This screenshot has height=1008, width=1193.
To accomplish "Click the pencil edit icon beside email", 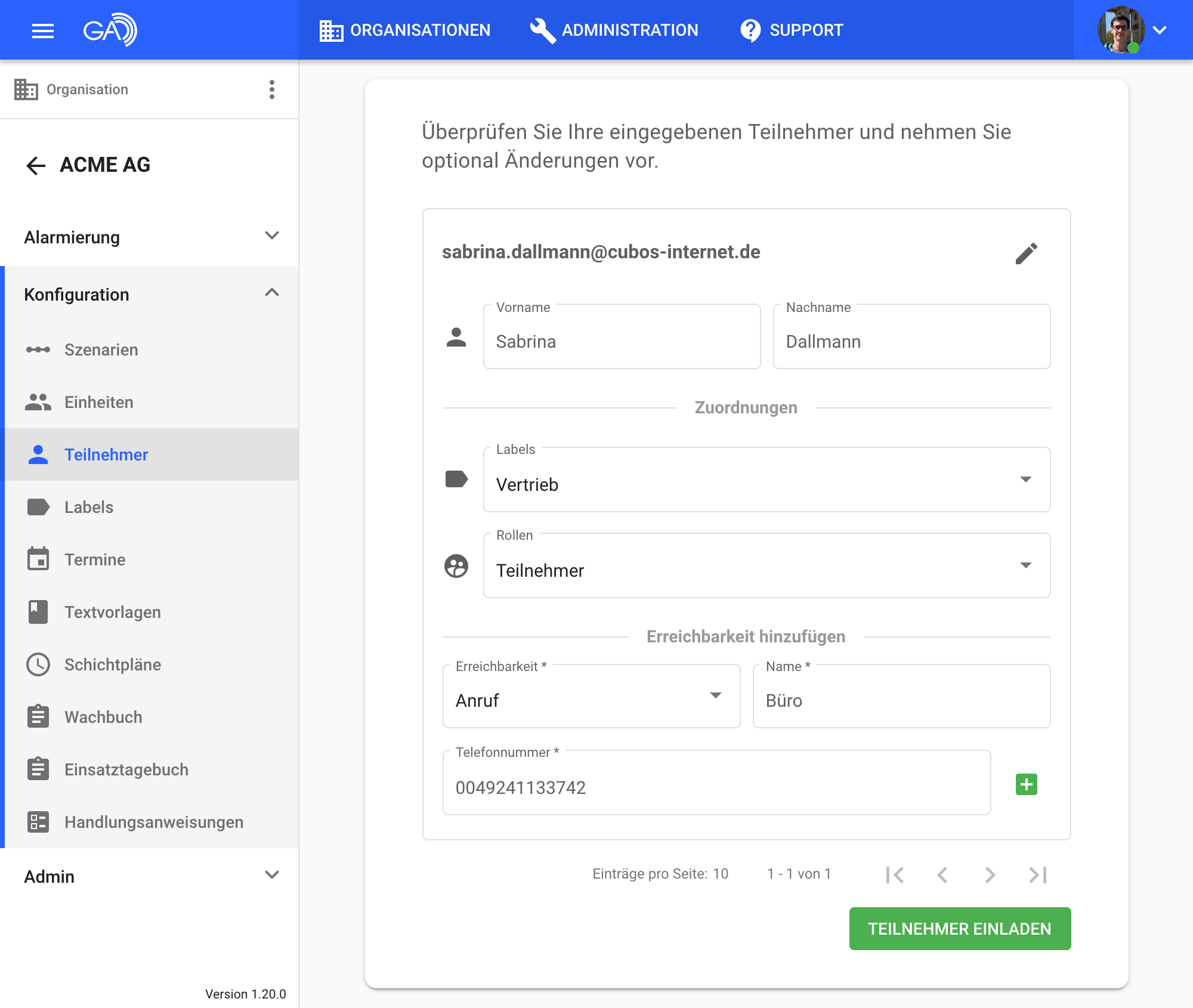I will 1026,253.
